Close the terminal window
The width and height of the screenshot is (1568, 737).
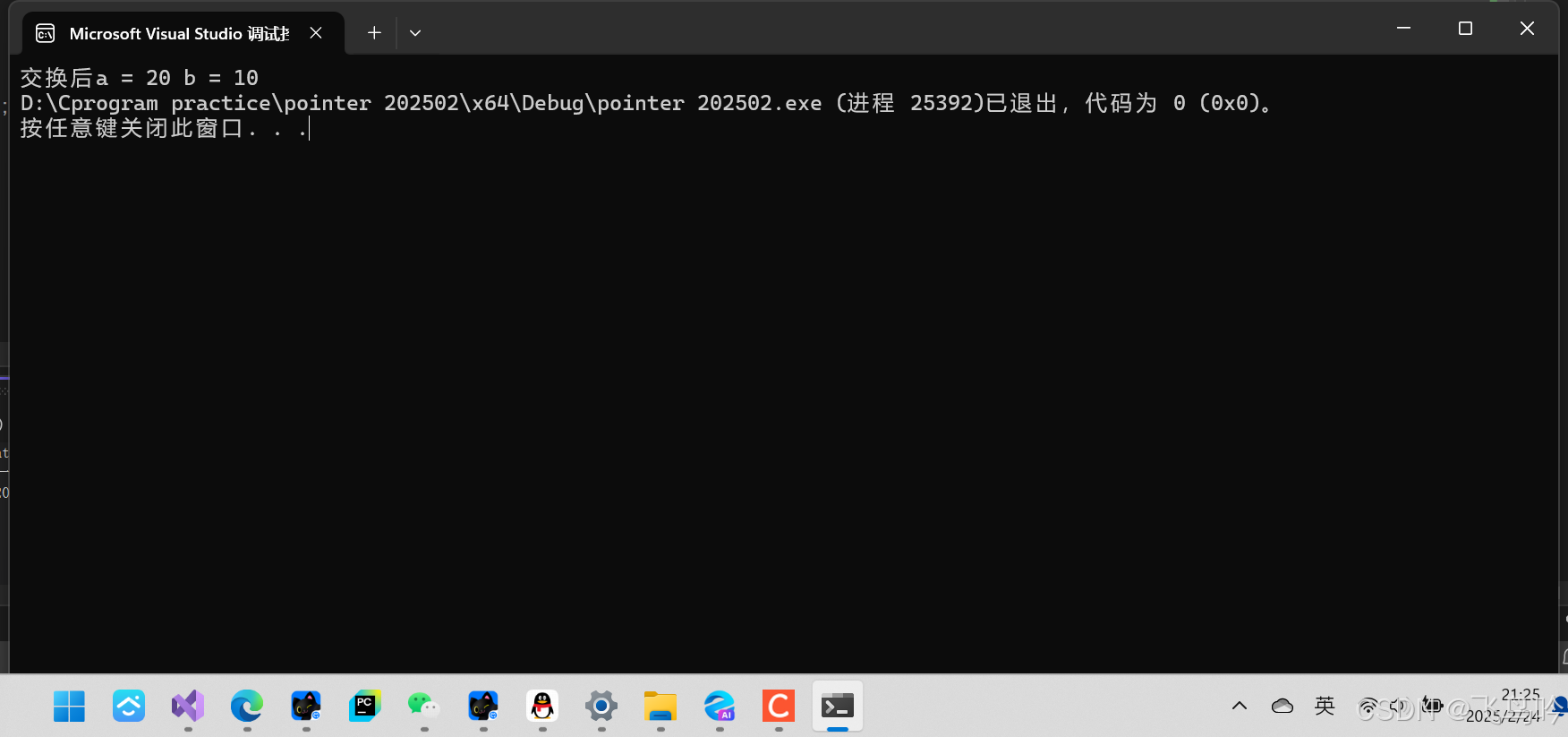pyautogui.click(x=1527, y=29)
